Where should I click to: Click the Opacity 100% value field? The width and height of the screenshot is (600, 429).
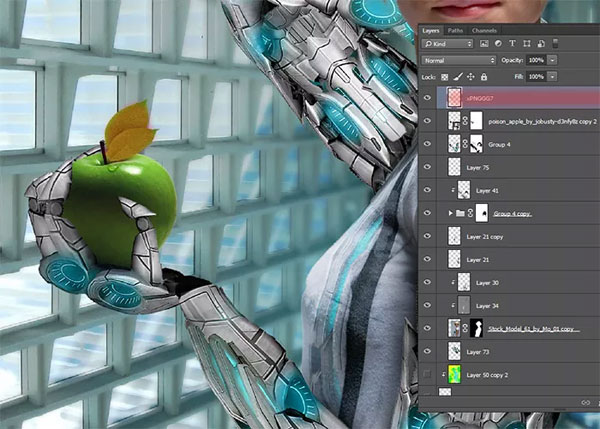[536, 60]
